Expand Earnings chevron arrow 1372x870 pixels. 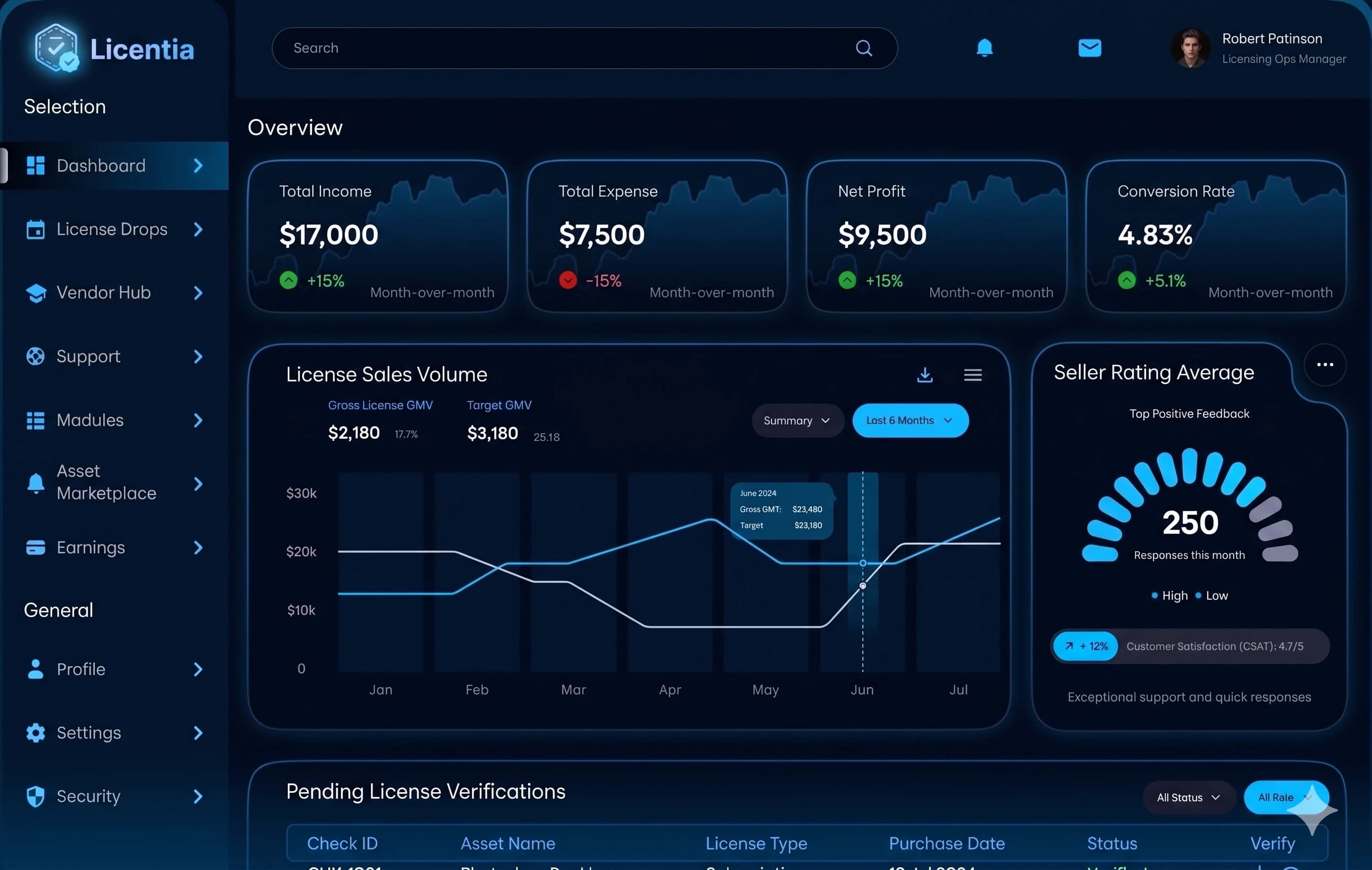pyautogui.click(x=198, y=547)
